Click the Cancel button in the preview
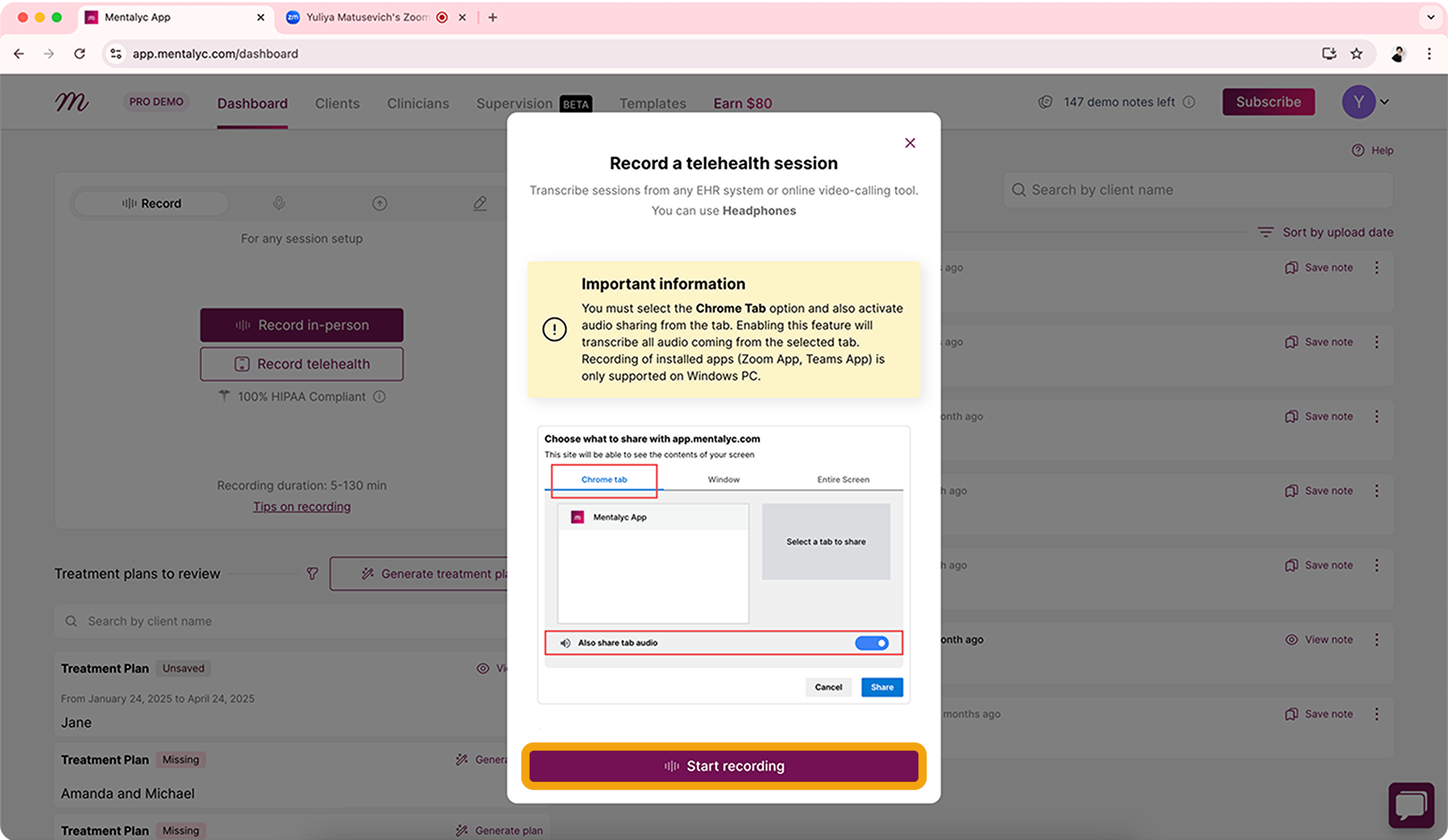 click(828, 687)
